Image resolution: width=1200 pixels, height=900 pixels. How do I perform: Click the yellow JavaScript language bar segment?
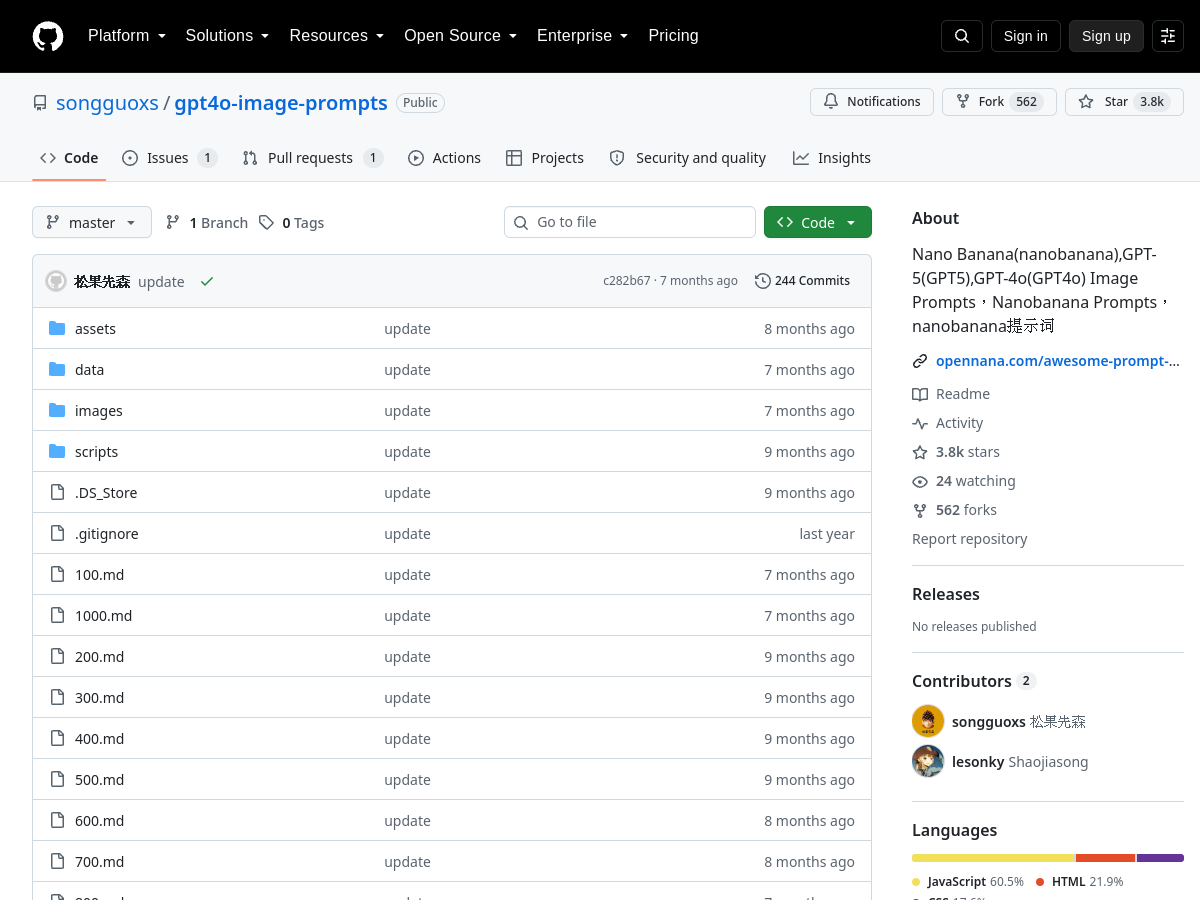pos(993,858)
